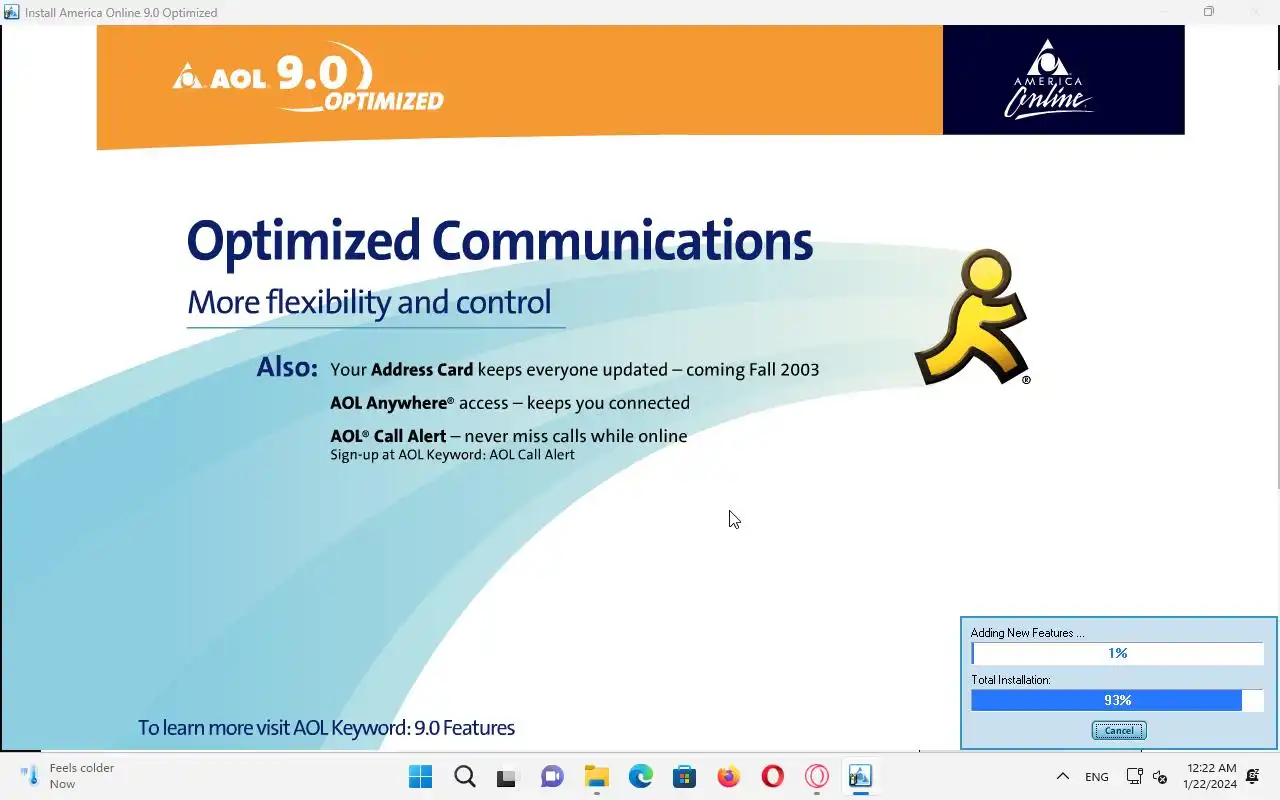Viewport: 1280px width, 800px height.
Task: Click the America Online triangle logo
Action: [1048, 79]
